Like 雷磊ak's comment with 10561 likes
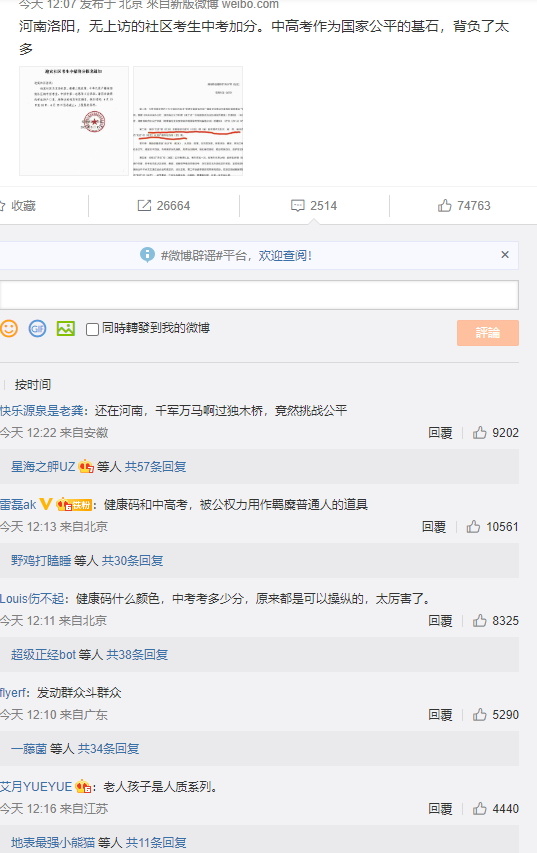The width and height of the screenshot is (537, 853). [492, 527]
